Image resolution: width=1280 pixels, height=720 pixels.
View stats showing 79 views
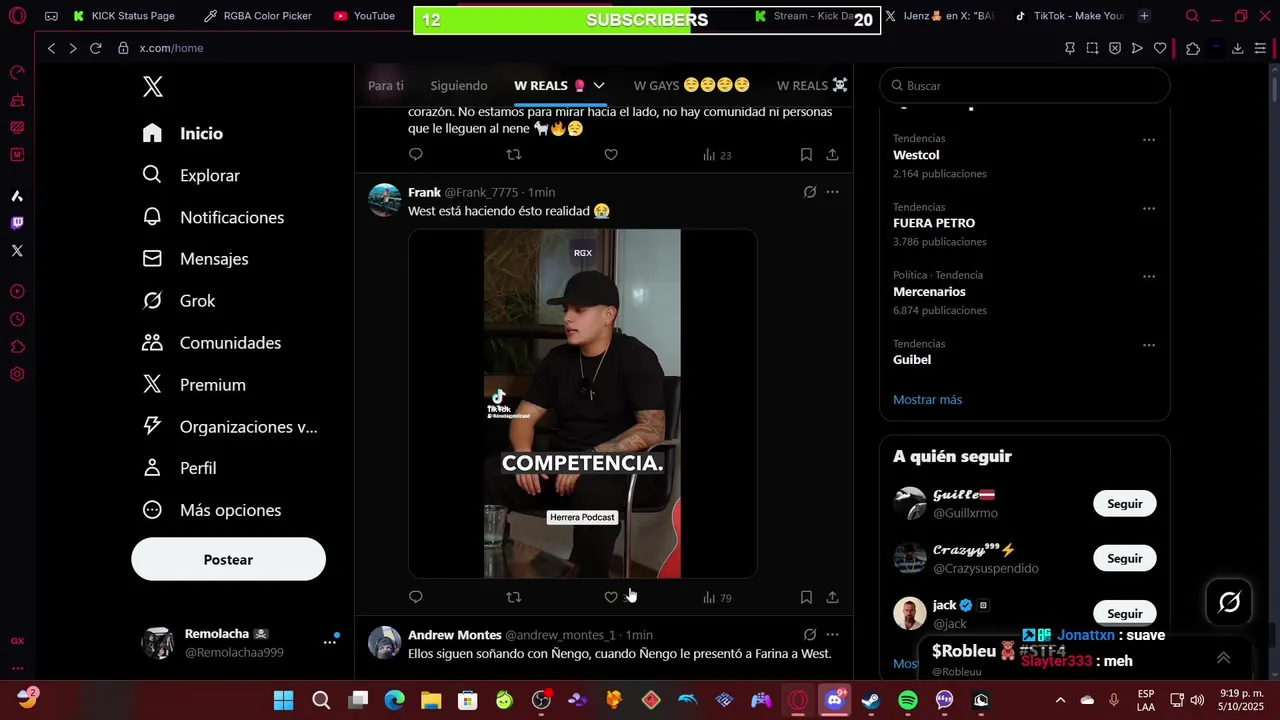point(717,598)
